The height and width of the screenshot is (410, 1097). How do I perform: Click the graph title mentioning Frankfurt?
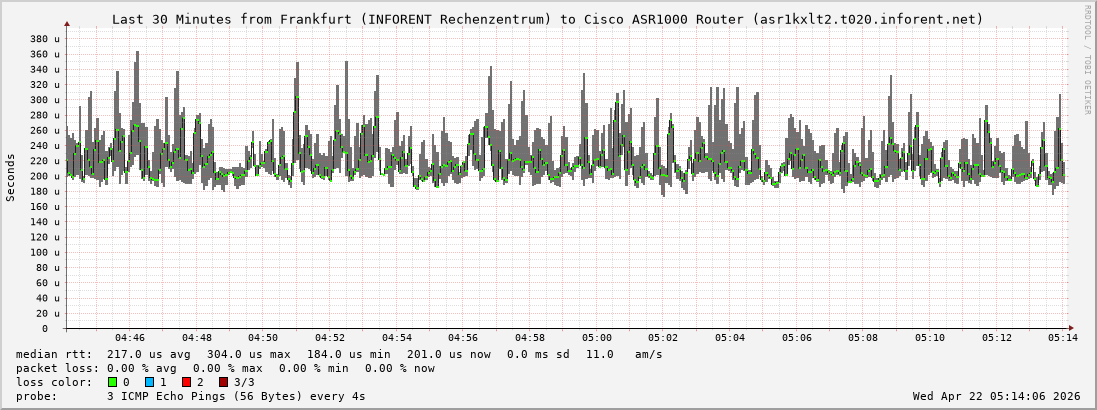[x=547, y=19]
